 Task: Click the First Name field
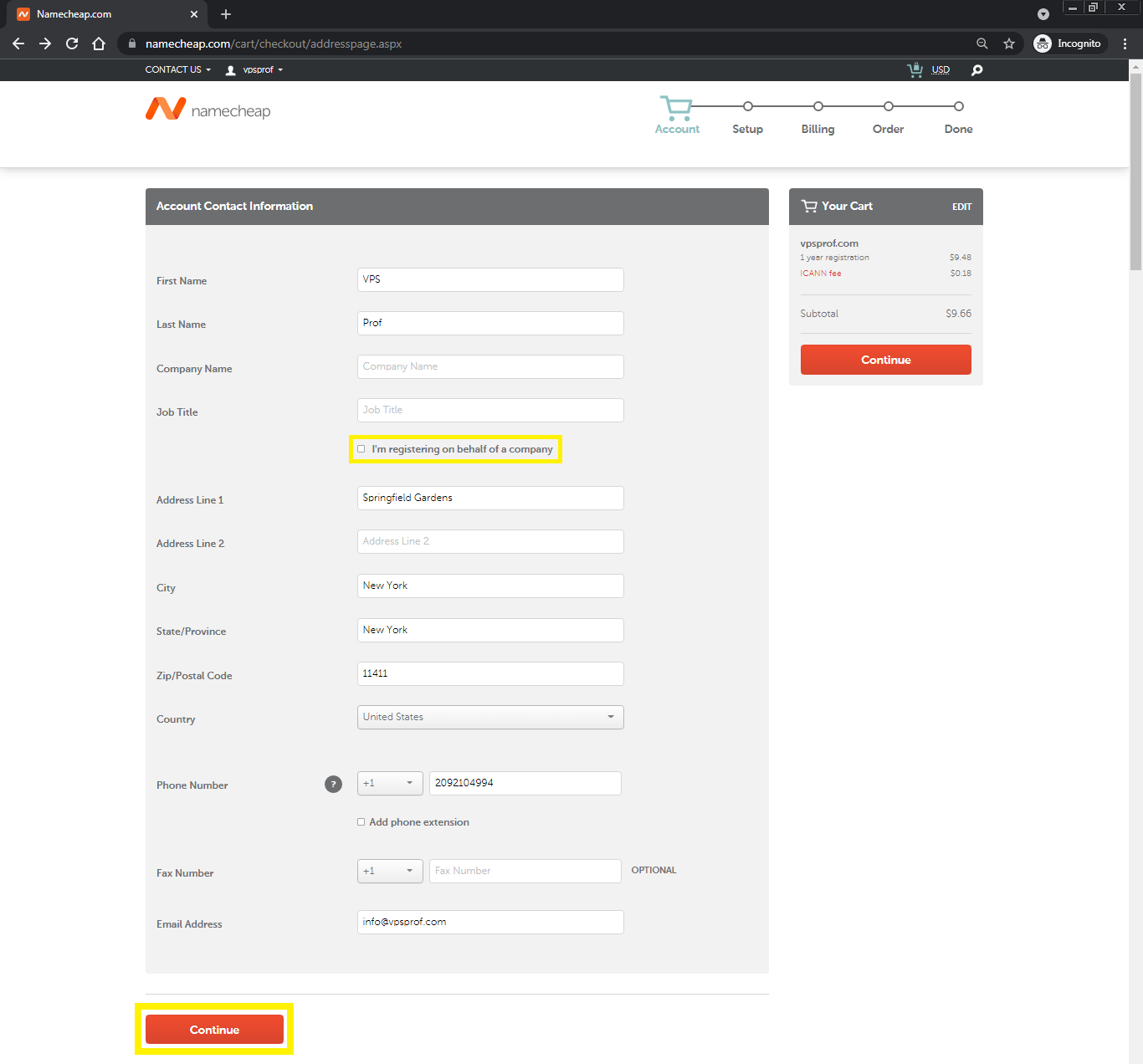pyautogui.click(x=490, y=279)
